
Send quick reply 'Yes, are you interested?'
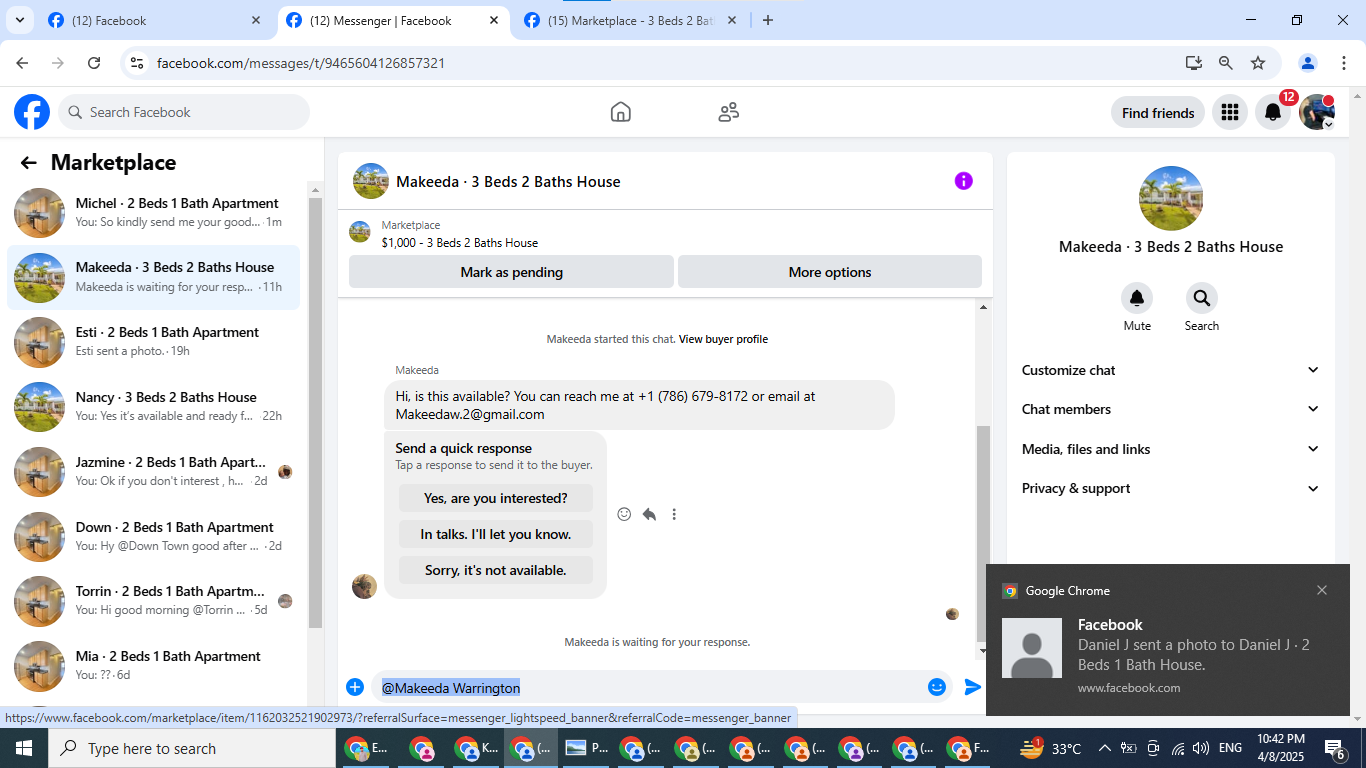coord(496,498)
